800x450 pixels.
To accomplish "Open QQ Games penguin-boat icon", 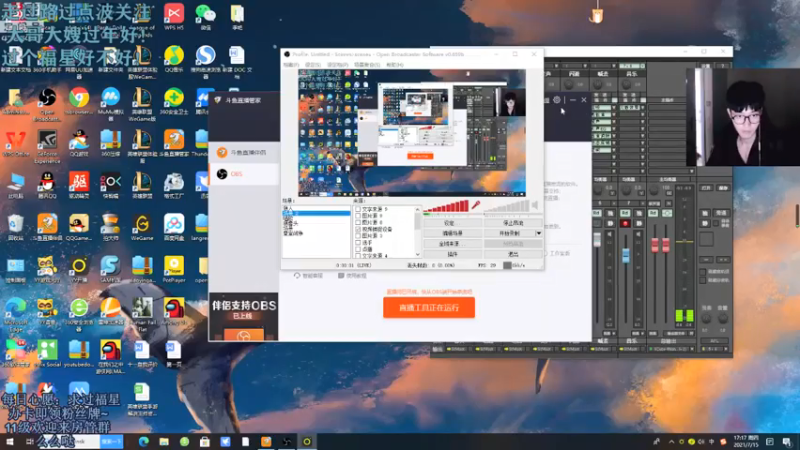I will [x=79, y=143].
